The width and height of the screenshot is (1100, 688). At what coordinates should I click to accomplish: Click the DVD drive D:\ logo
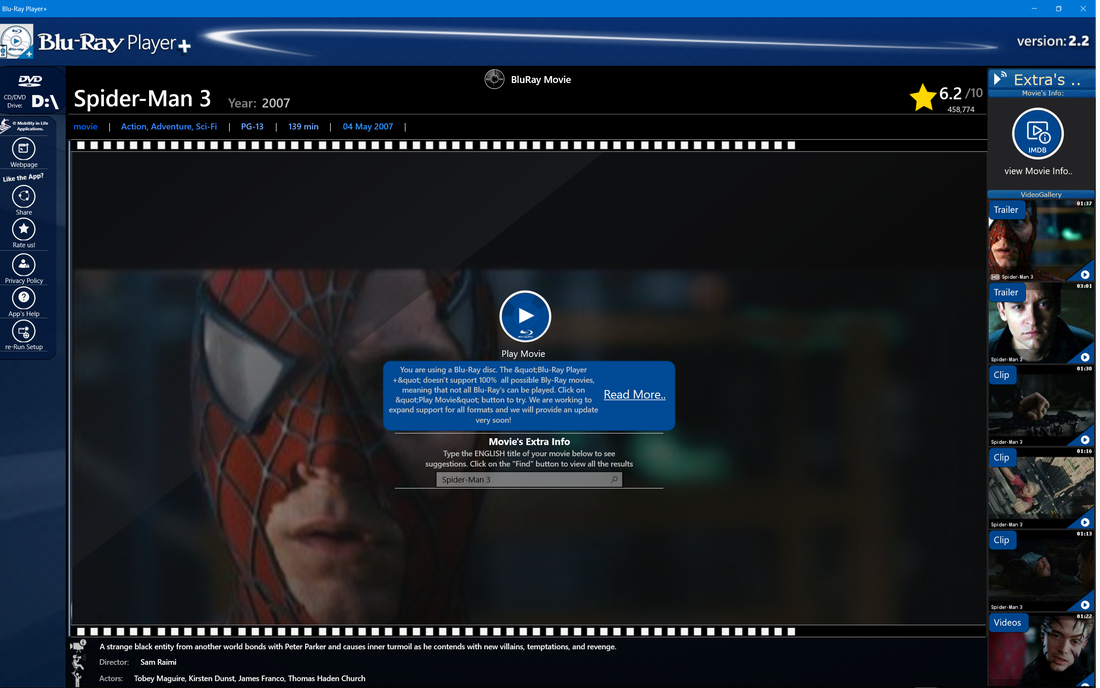click(x=31, y=93)
